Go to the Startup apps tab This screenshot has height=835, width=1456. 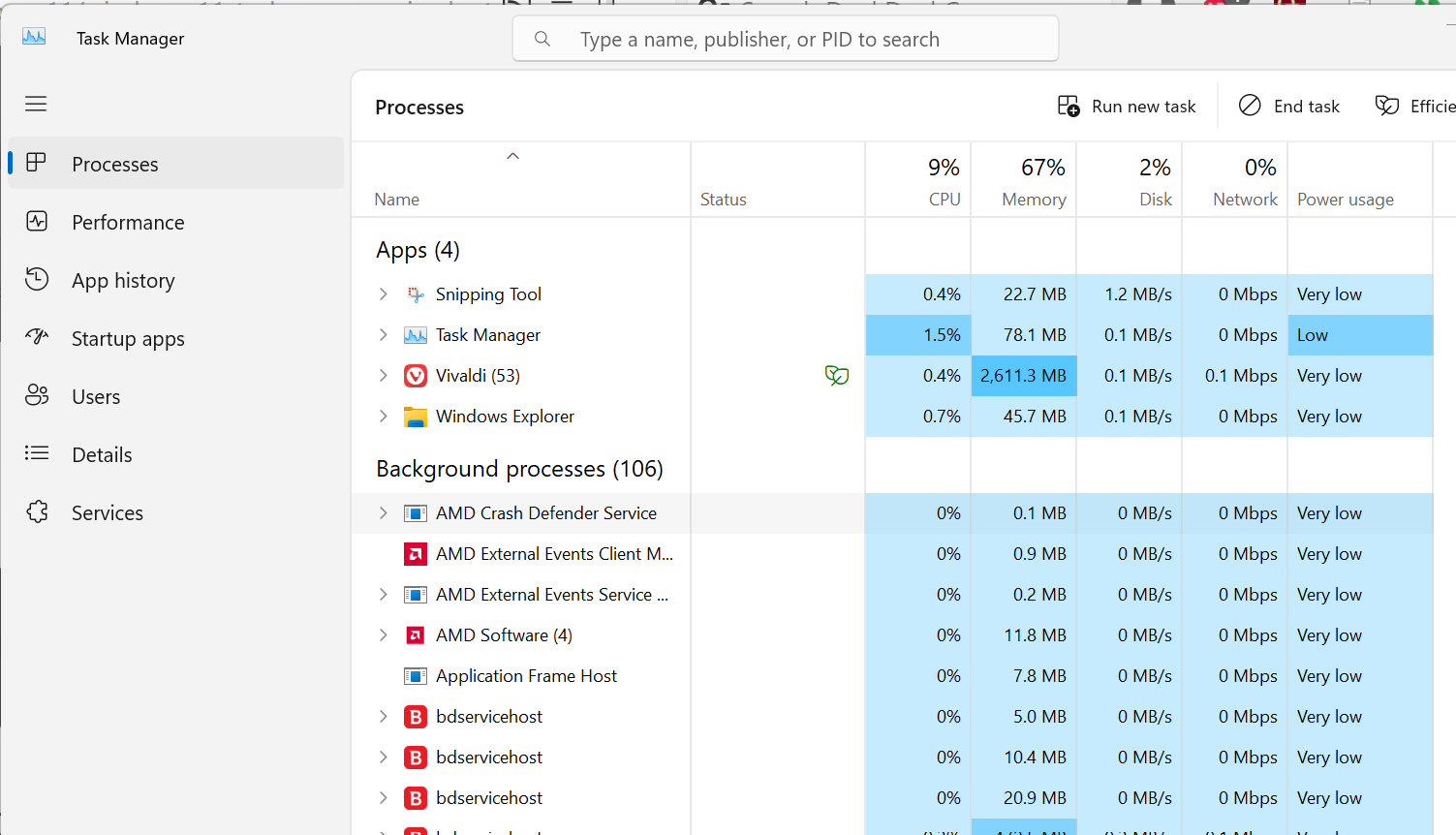tap(176, 338)
